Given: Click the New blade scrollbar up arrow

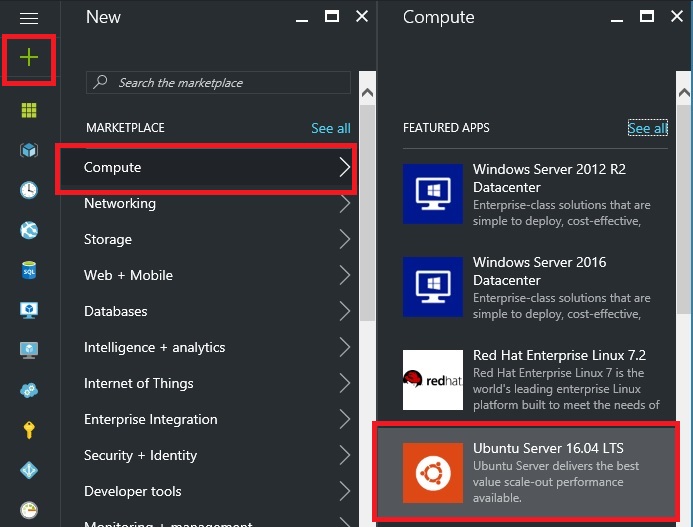Looking at the screenshot, I should (367, 92).
